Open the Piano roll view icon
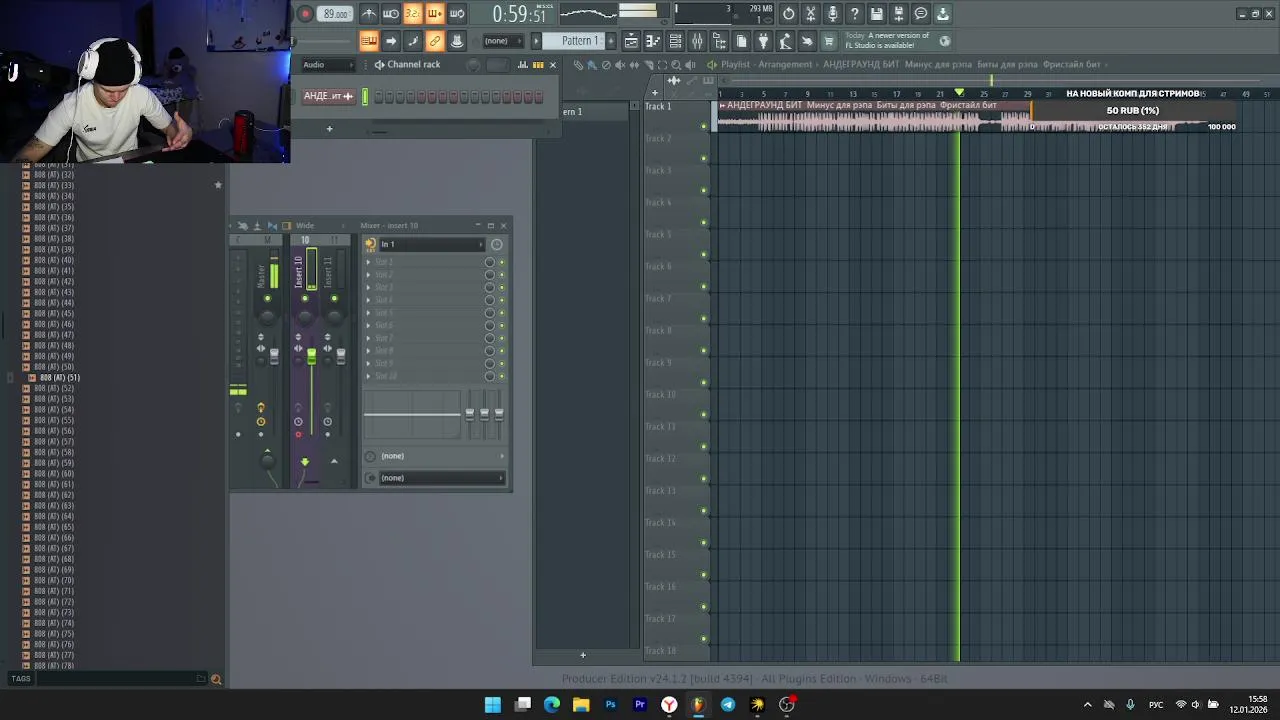 tap(653, 41)
